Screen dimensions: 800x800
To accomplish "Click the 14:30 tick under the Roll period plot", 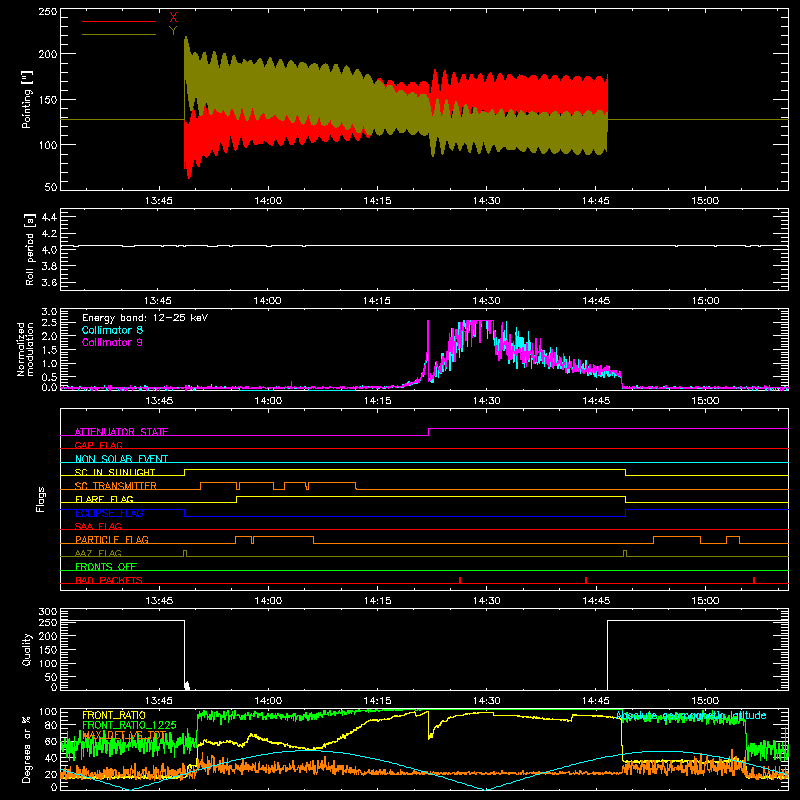I will tap(486, 301).
